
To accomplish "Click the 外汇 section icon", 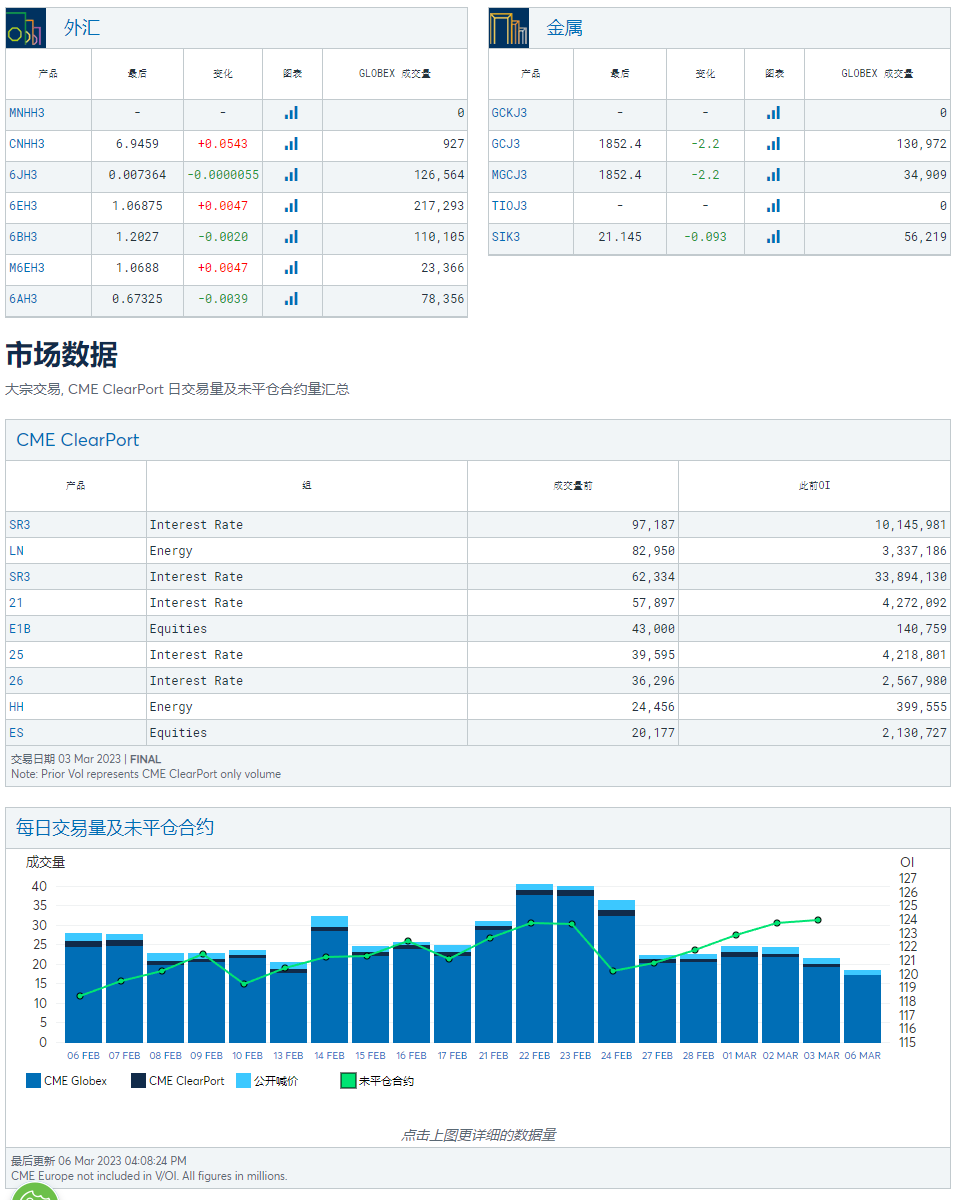I will pyautogui.click(x=26, y=28).
